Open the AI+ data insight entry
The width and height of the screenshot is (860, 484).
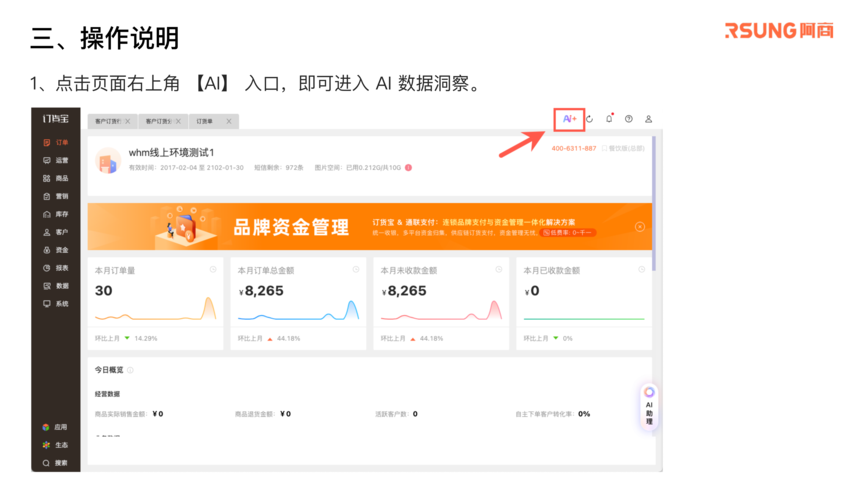point(569,119)
